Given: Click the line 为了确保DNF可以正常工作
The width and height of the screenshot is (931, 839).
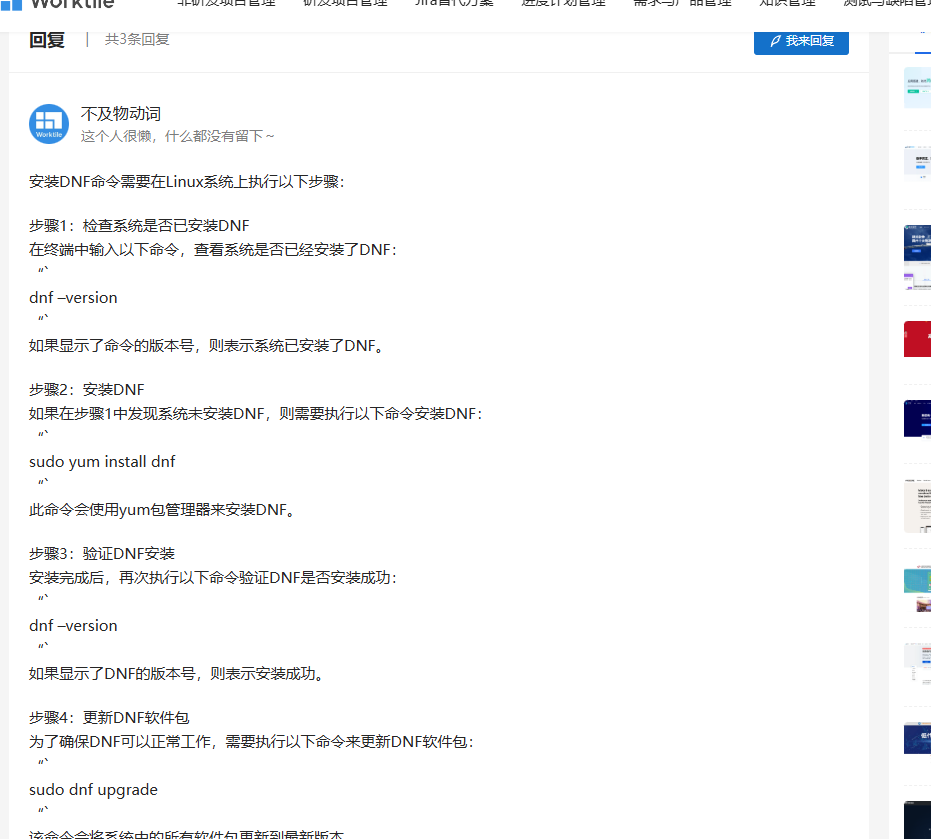Looking at the screenshot, I should pyautogui.click(x=251, y=742).
